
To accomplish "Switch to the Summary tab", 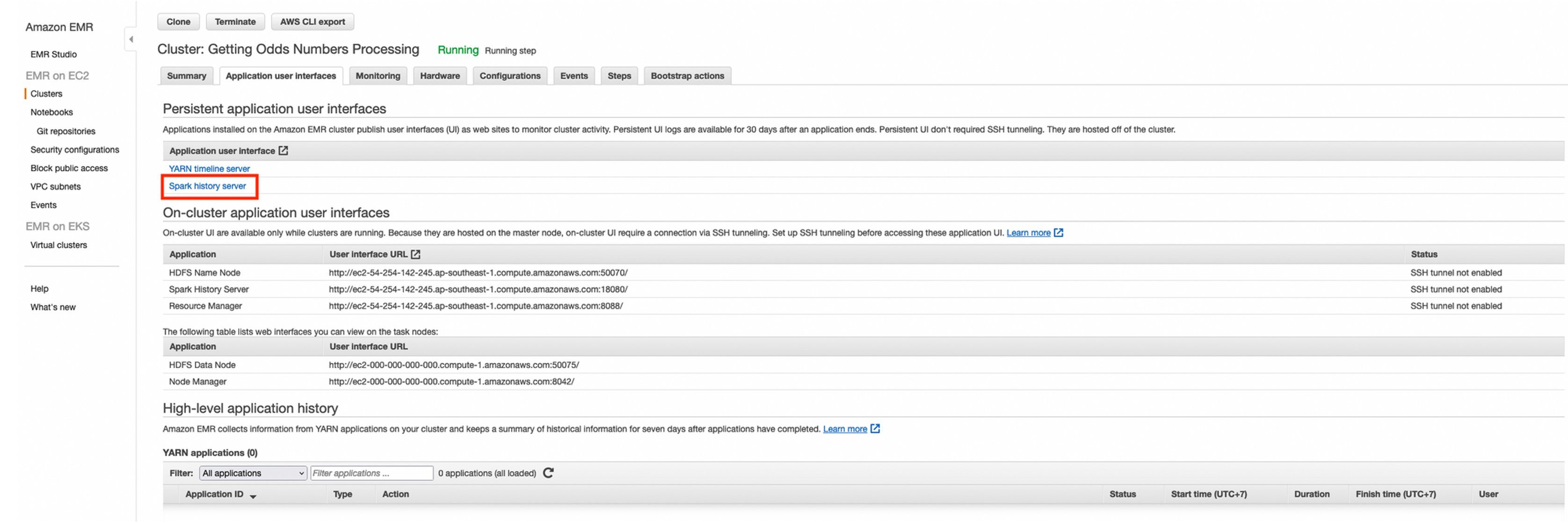I will click(186, 76).
